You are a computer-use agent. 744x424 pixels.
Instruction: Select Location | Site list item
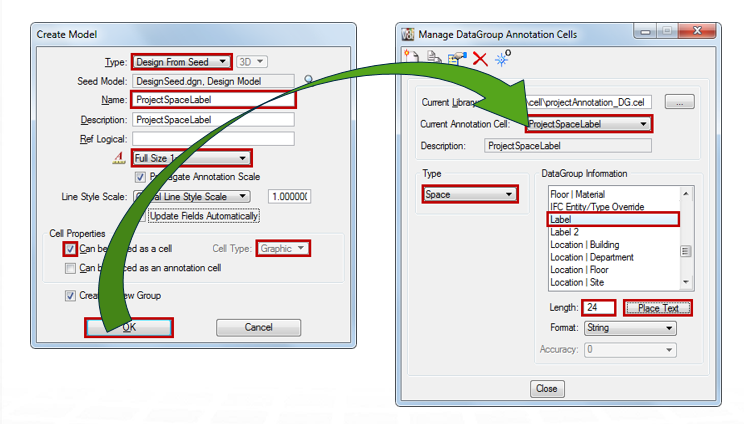coord(614,282)
